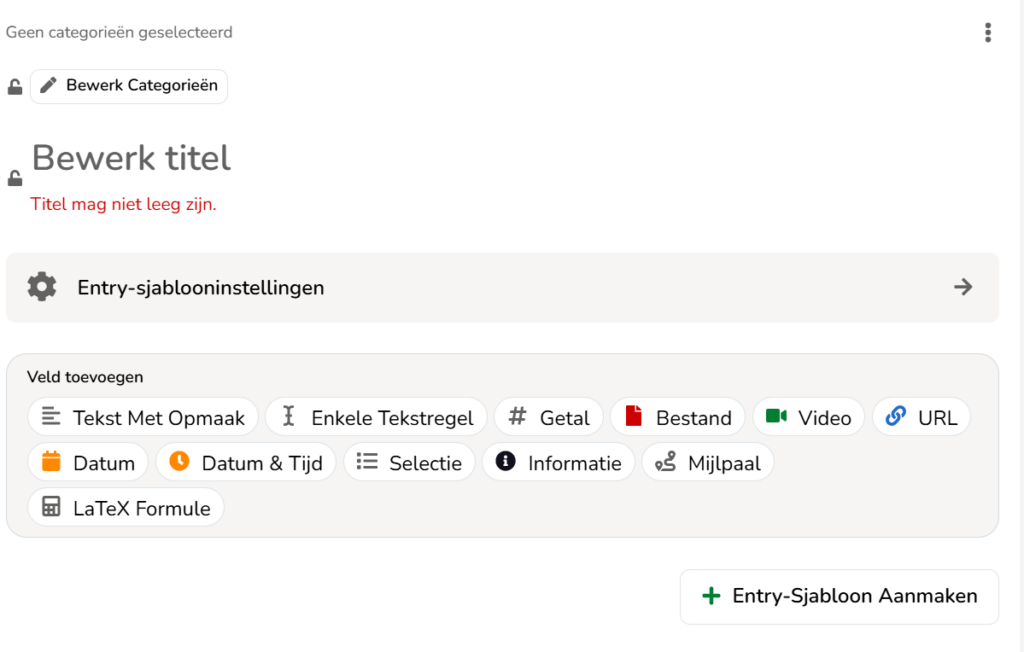The image size is (1024, 652).
Task: Click the gear icon for template settings
Action: 42,287
